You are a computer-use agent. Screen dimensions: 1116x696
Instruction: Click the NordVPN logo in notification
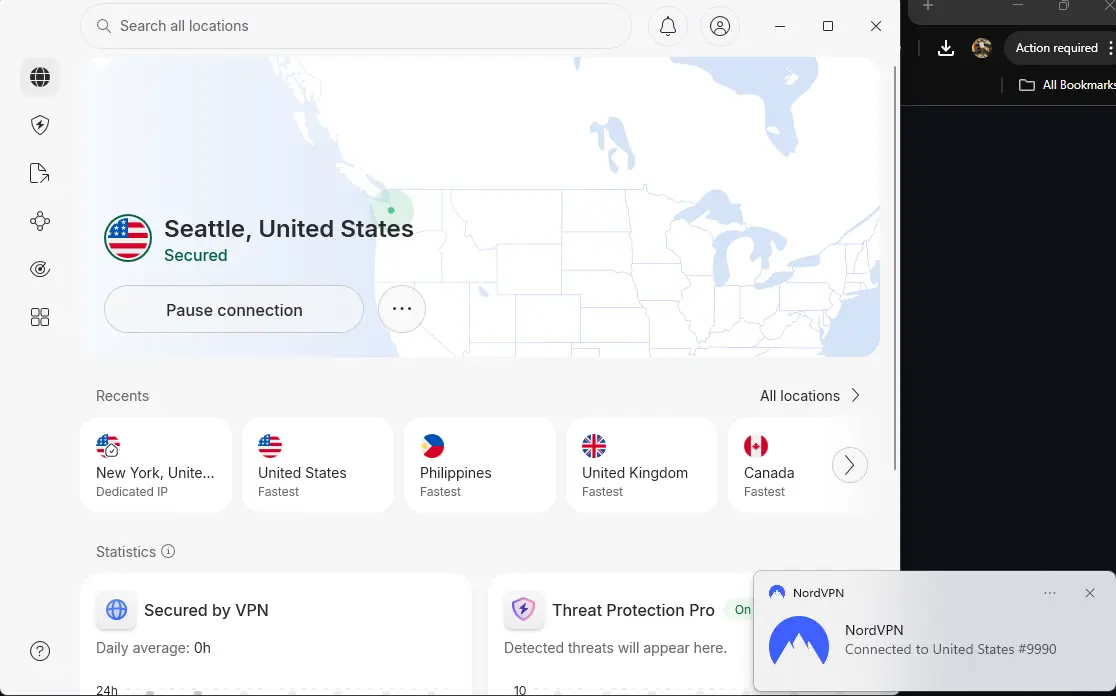(799, 640)
